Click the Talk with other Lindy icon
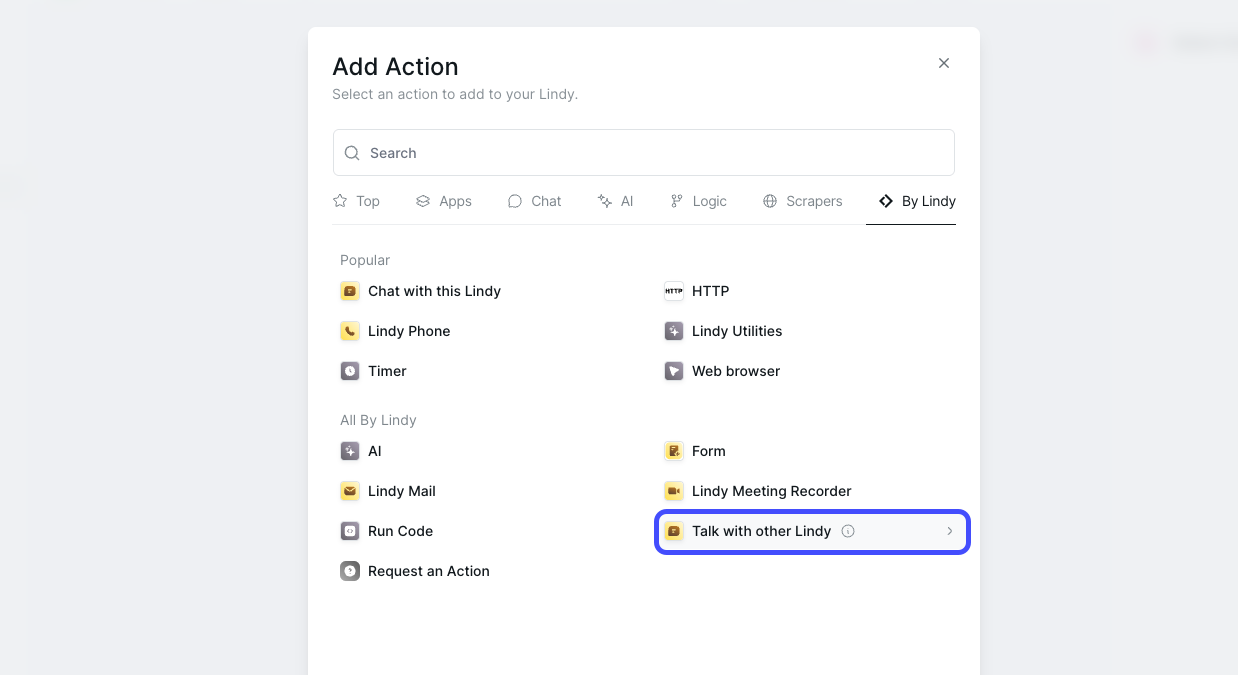1238x675 pixels. pyautogui.click(x=674, y=531)
